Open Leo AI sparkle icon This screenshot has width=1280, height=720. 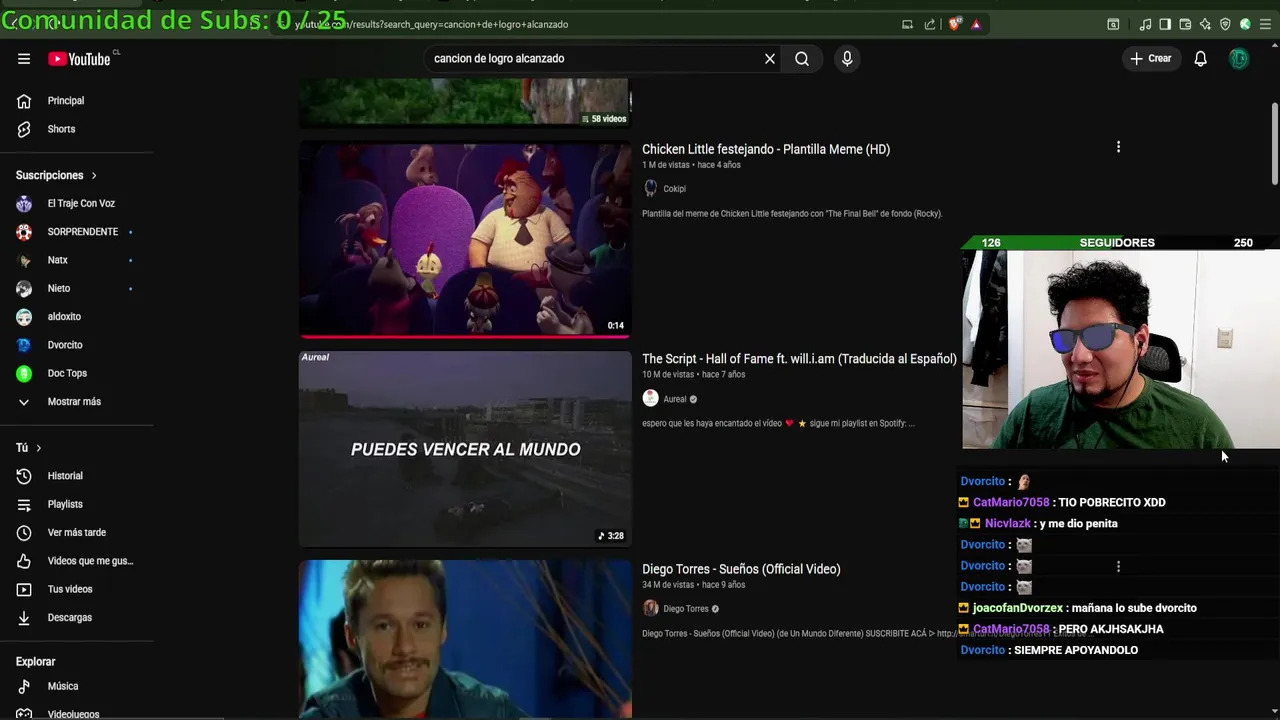(x=1205, y=24)
